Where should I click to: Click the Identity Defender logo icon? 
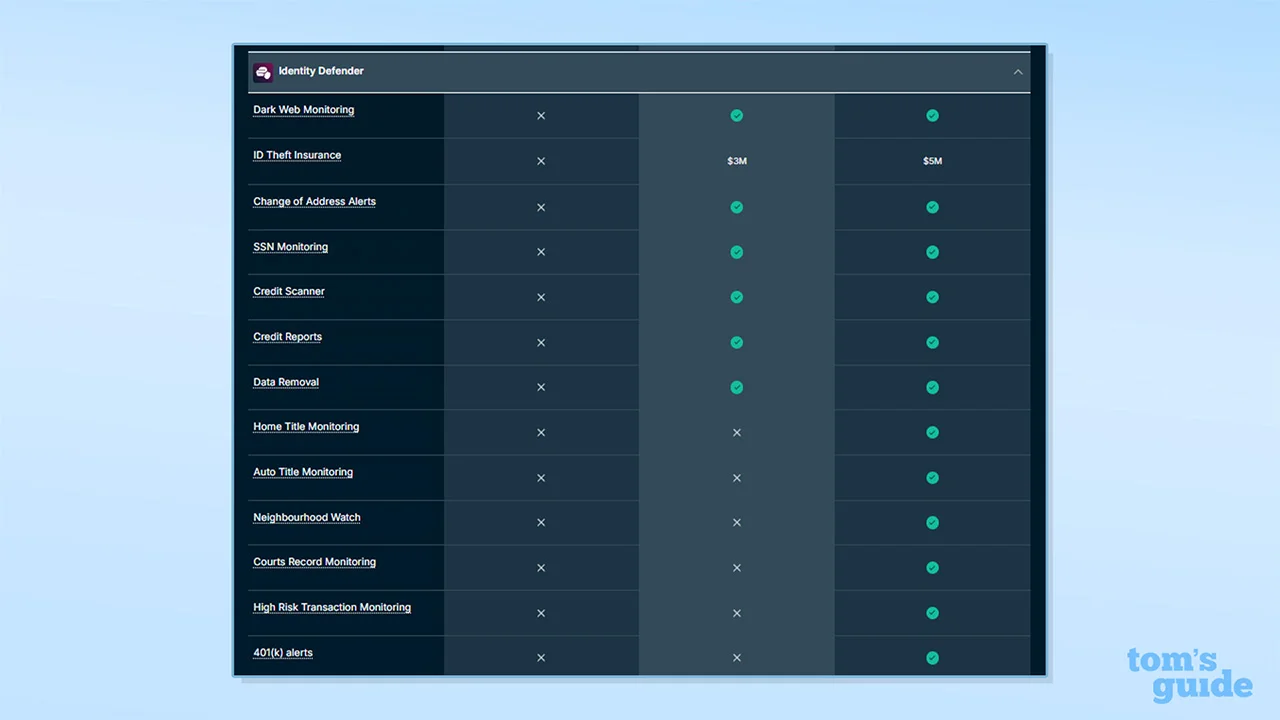click(263, 71)
